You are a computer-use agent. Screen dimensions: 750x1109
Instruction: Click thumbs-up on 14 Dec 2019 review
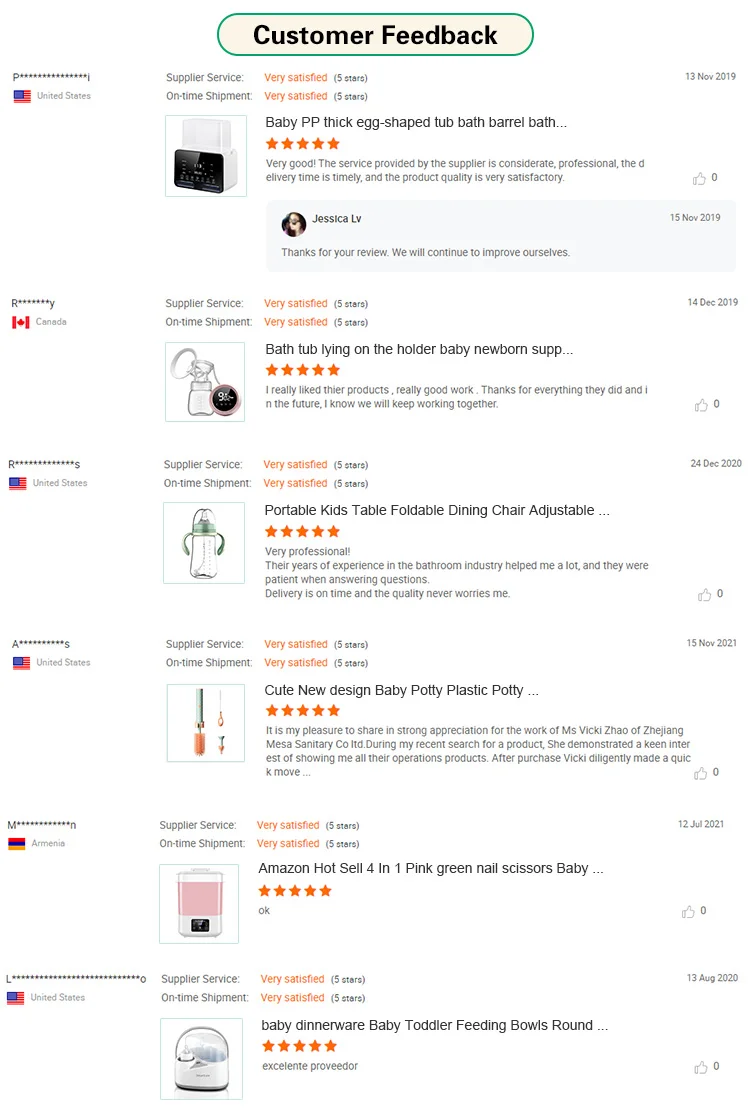click(x=700, y=405)
